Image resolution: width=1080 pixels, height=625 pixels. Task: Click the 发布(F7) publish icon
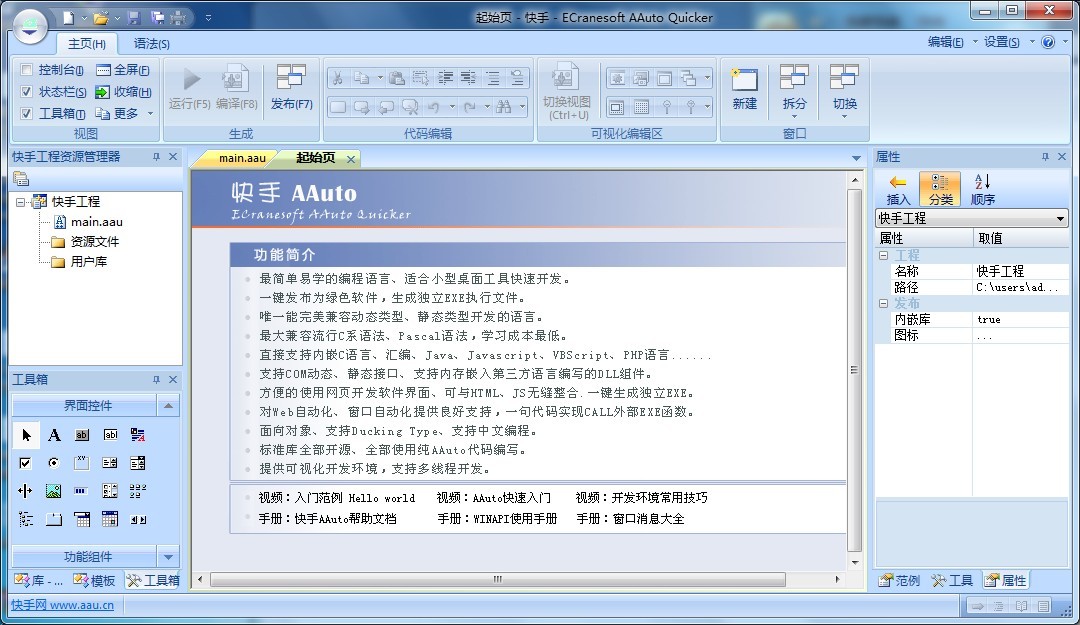coord(291,78)
